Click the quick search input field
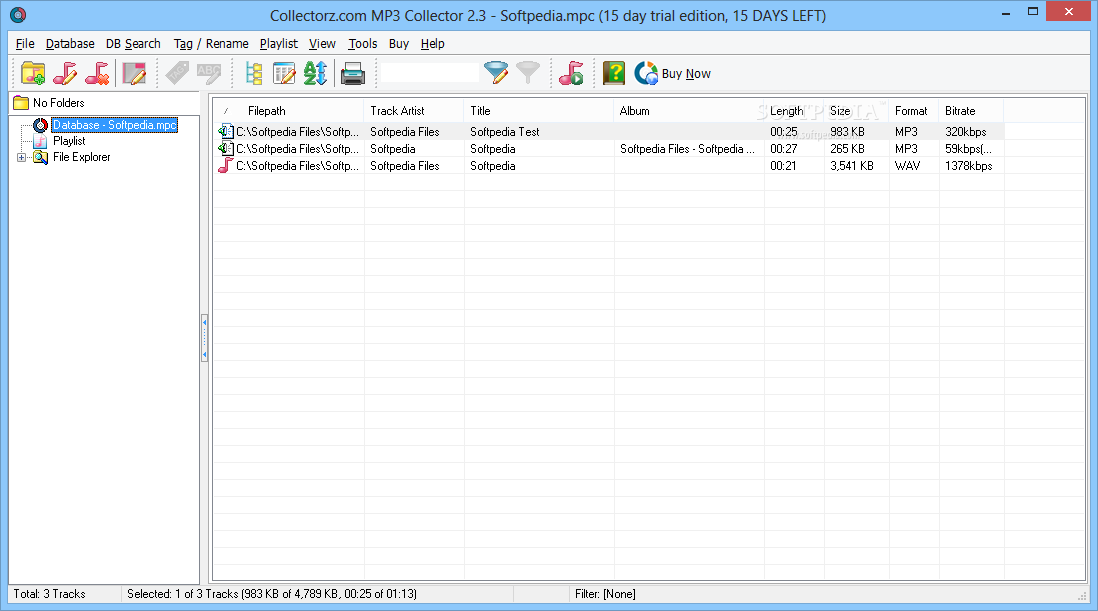Image resolution: width=1098 pixels, height=611 pixels. click(x=430, y=73)
